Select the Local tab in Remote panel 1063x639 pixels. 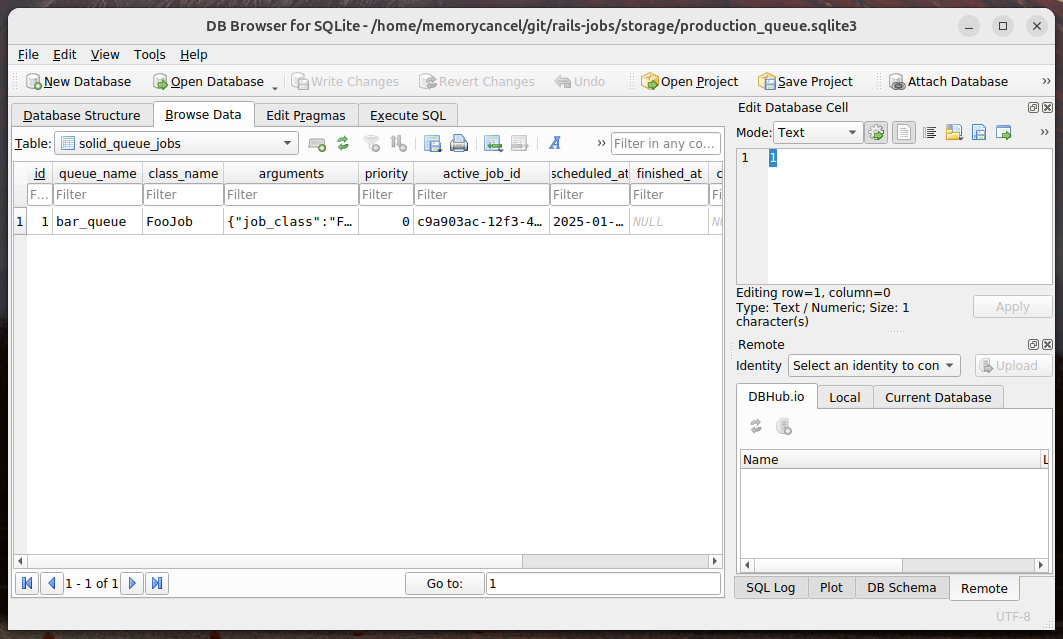845,398
